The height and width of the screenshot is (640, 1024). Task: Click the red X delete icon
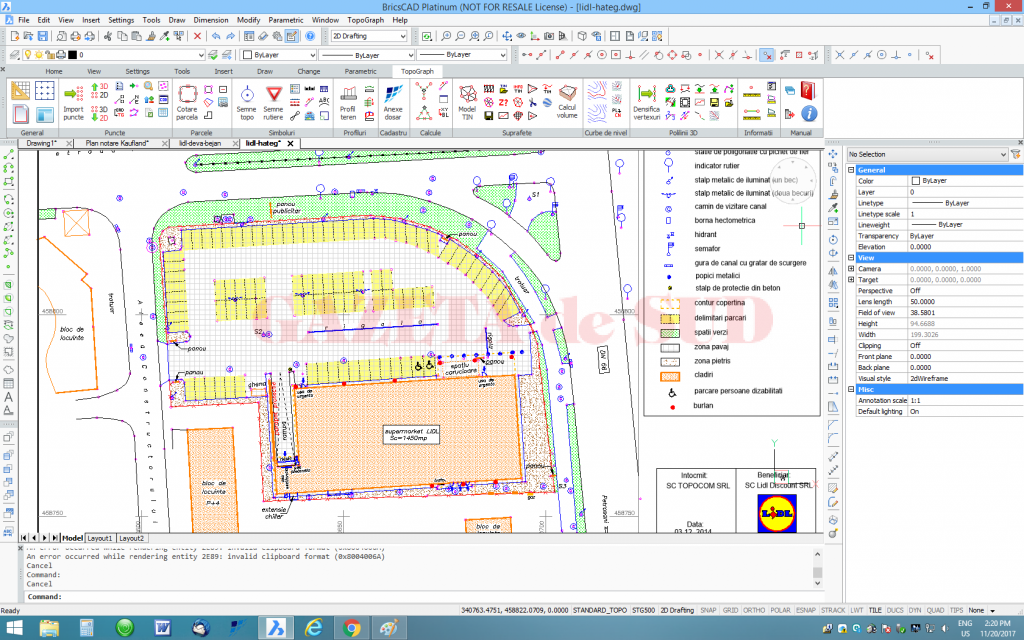197,36
